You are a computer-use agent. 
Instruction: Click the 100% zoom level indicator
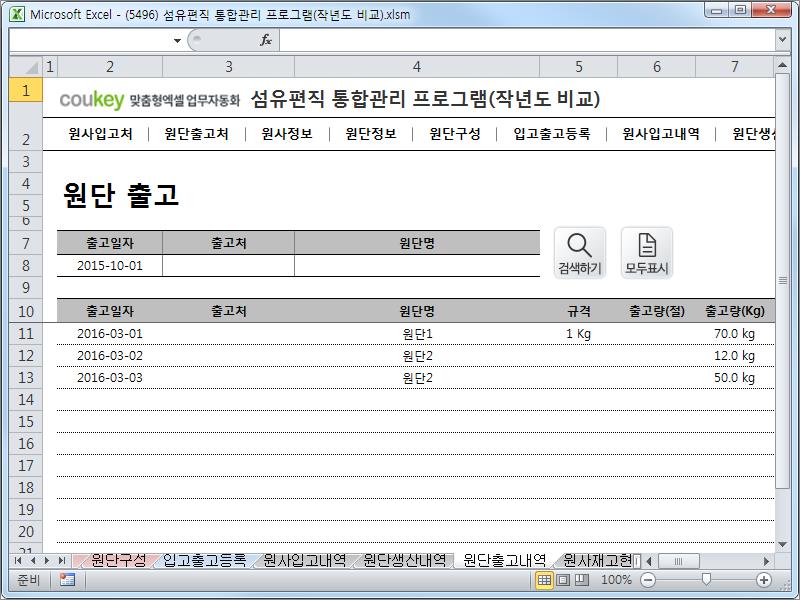click(x=616, y=580)
